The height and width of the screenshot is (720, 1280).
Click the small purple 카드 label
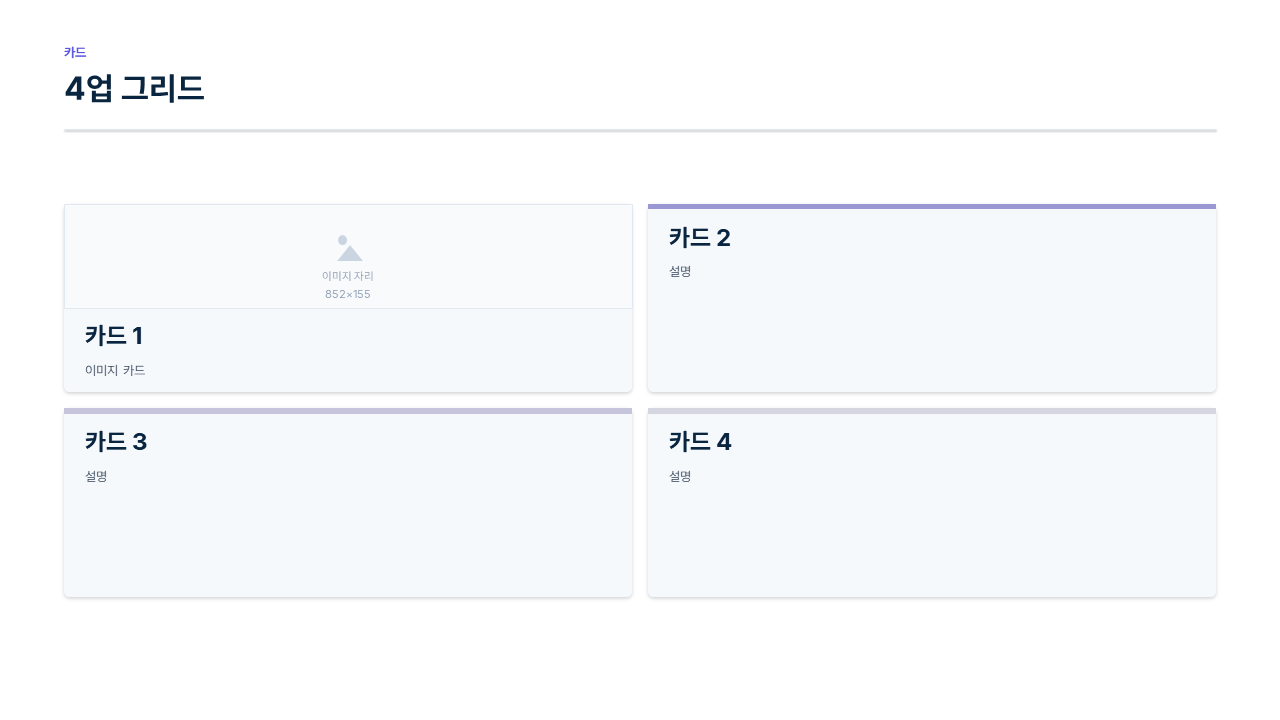(x=75, y=53)
